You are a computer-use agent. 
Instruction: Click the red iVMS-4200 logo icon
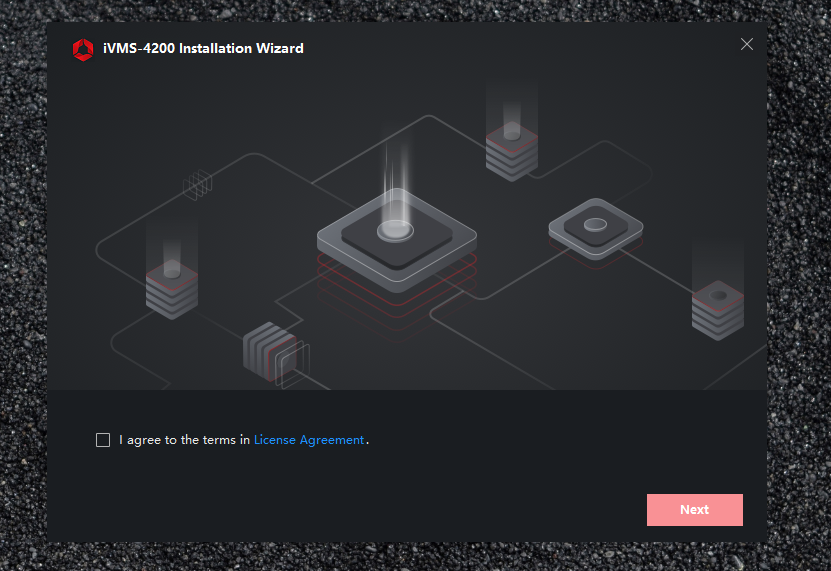(x=83, y=49)
